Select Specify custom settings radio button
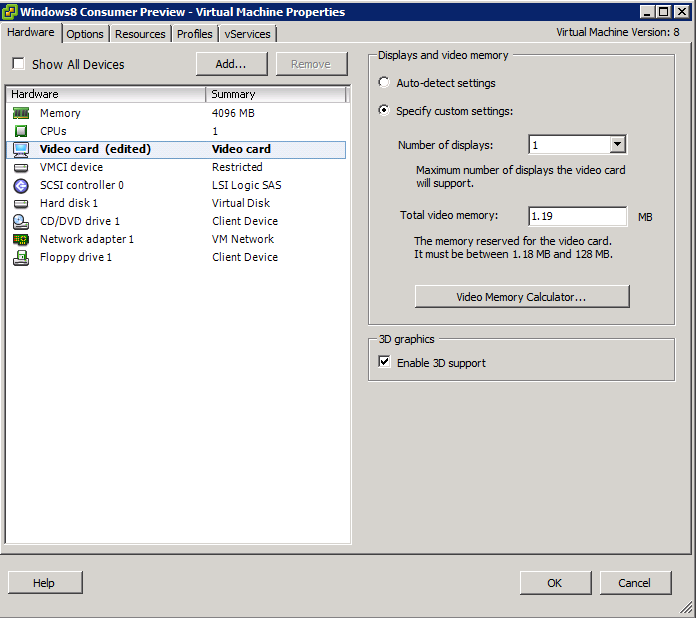 384,110
